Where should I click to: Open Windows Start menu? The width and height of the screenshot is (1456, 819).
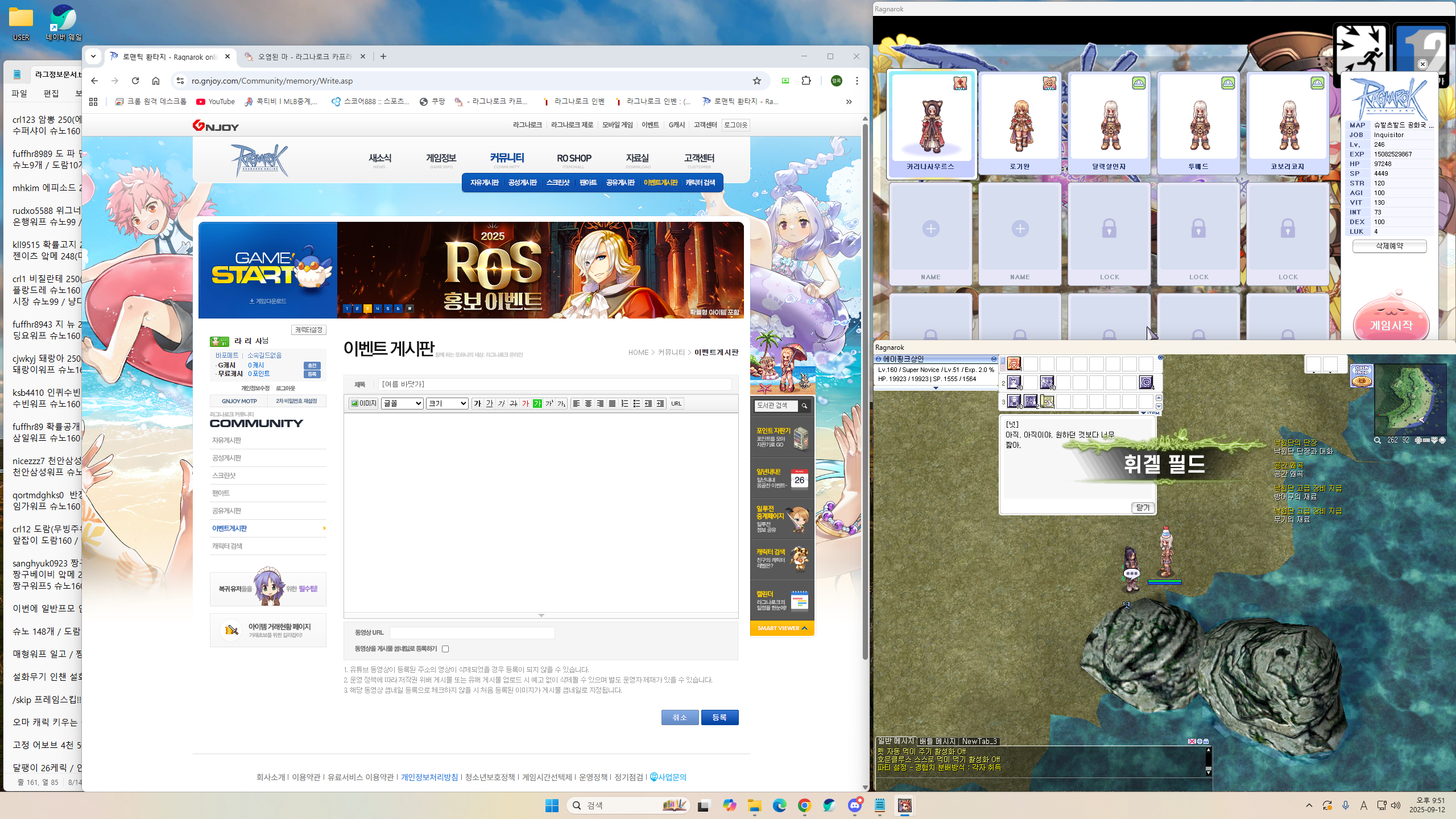click(552, 805)
